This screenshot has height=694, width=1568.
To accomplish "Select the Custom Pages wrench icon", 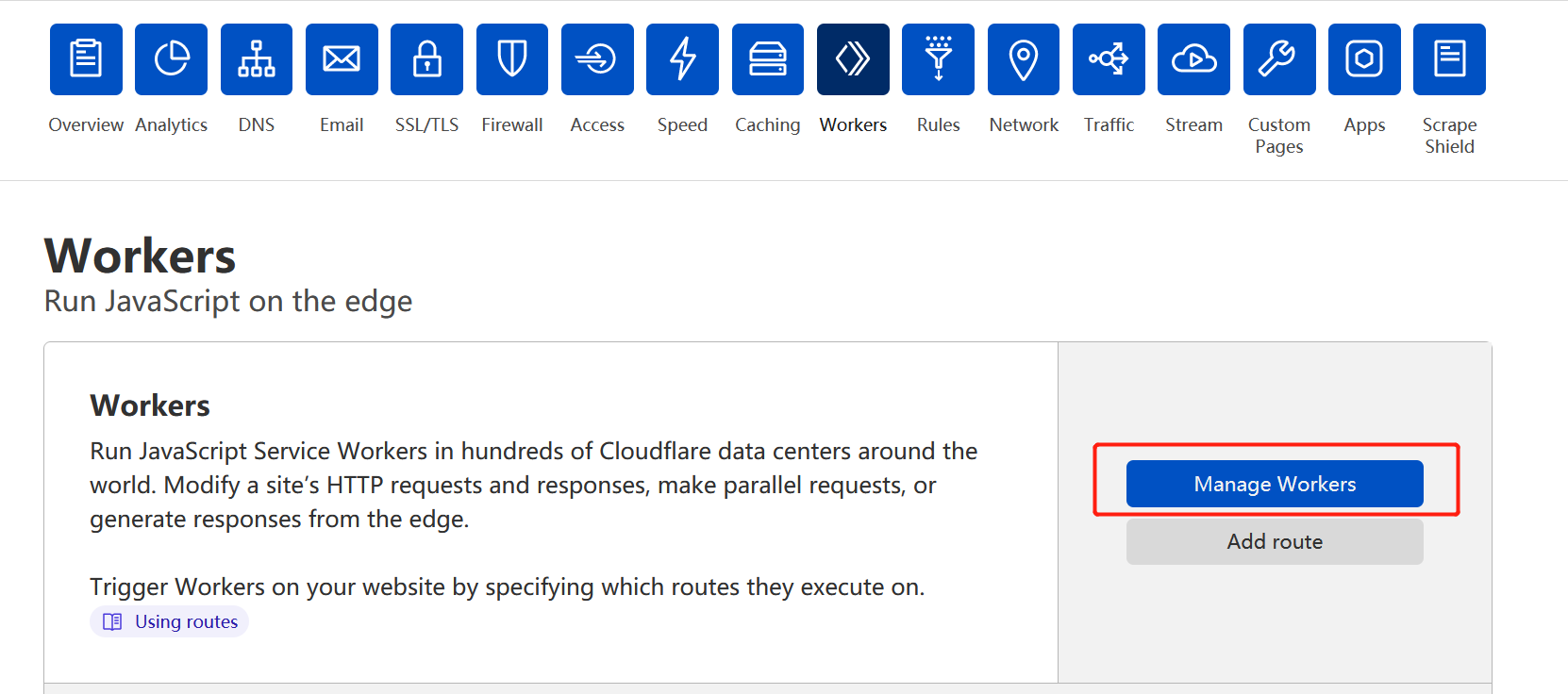I will click(x=1279, y=59).
